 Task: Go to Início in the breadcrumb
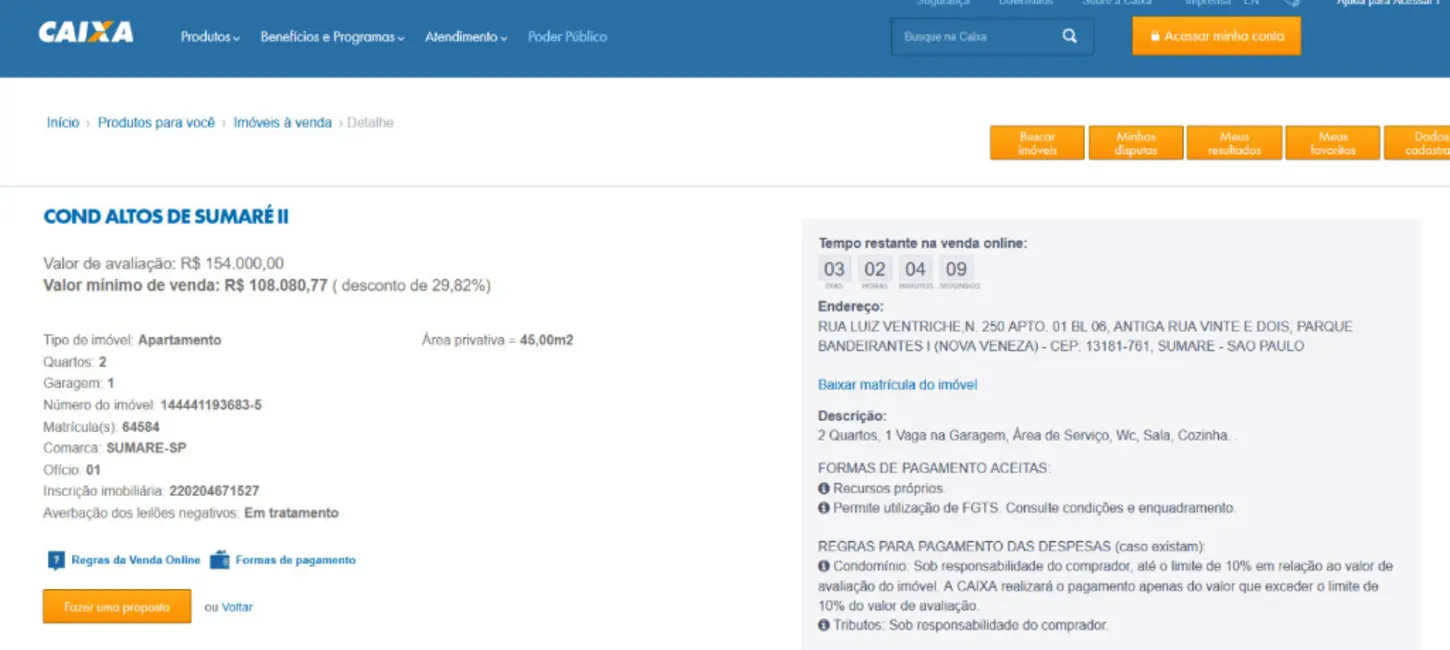[x=63, y=123]
